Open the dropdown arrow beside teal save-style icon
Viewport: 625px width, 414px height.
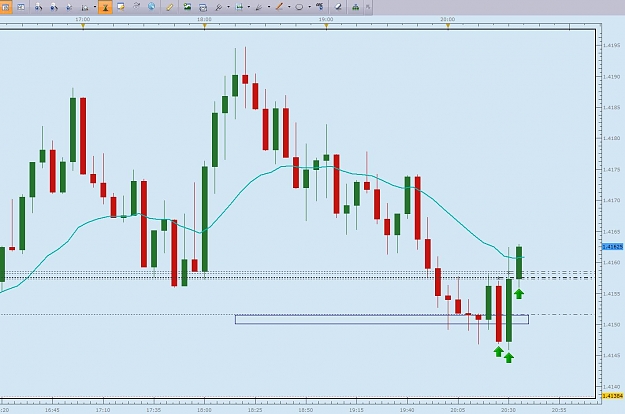249,7
